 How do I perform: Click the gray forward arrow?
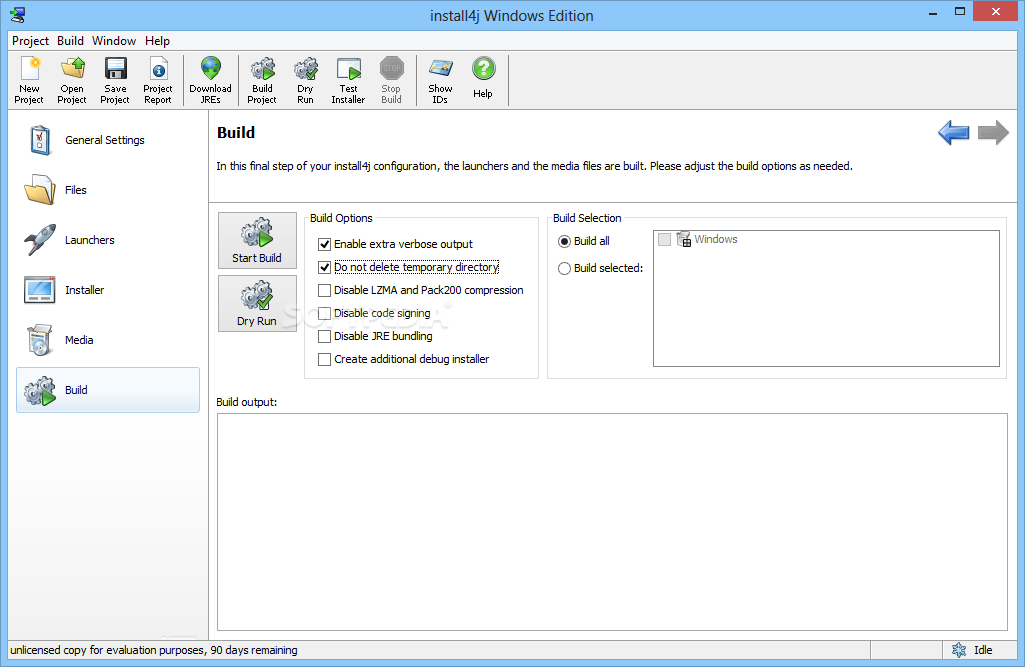point(993,132)
